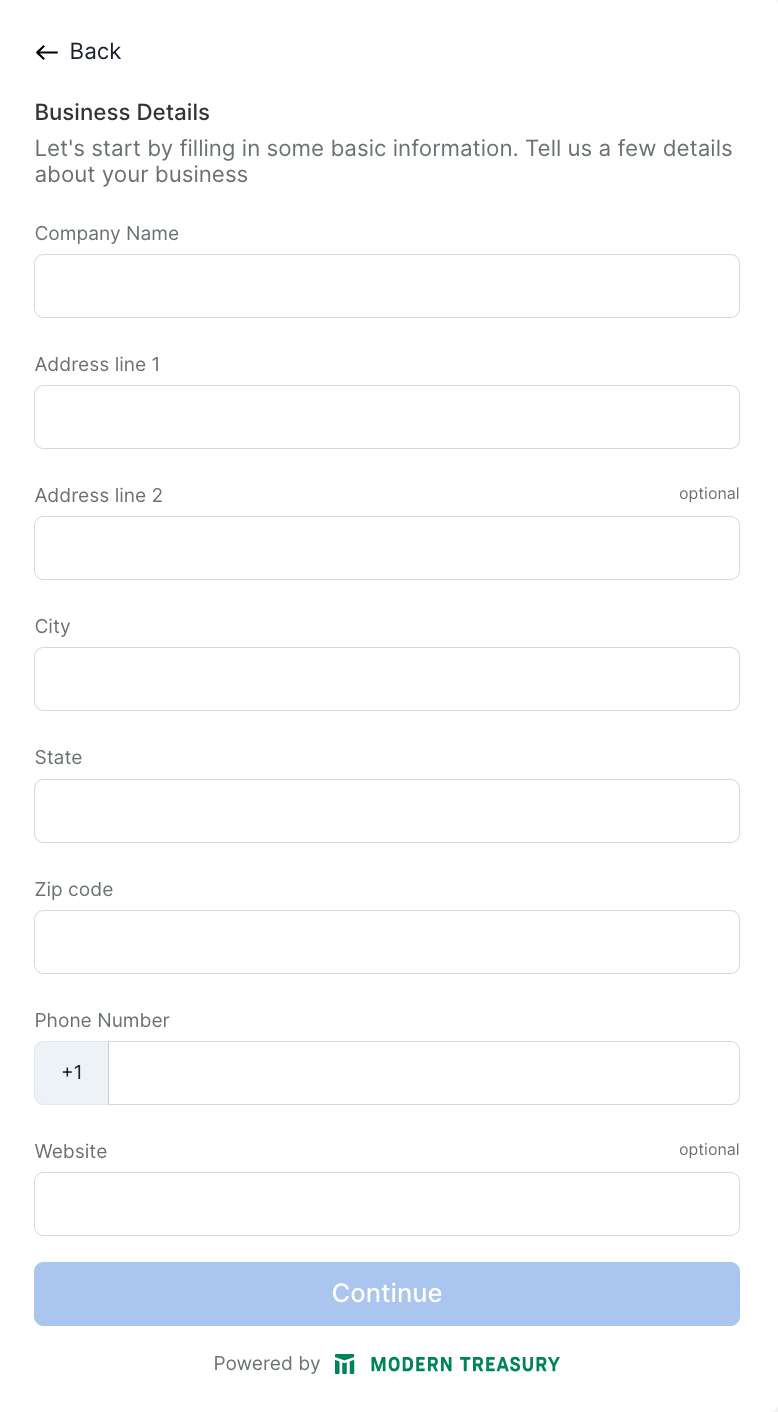Click the optional label near Website

tap(709, 1149)
